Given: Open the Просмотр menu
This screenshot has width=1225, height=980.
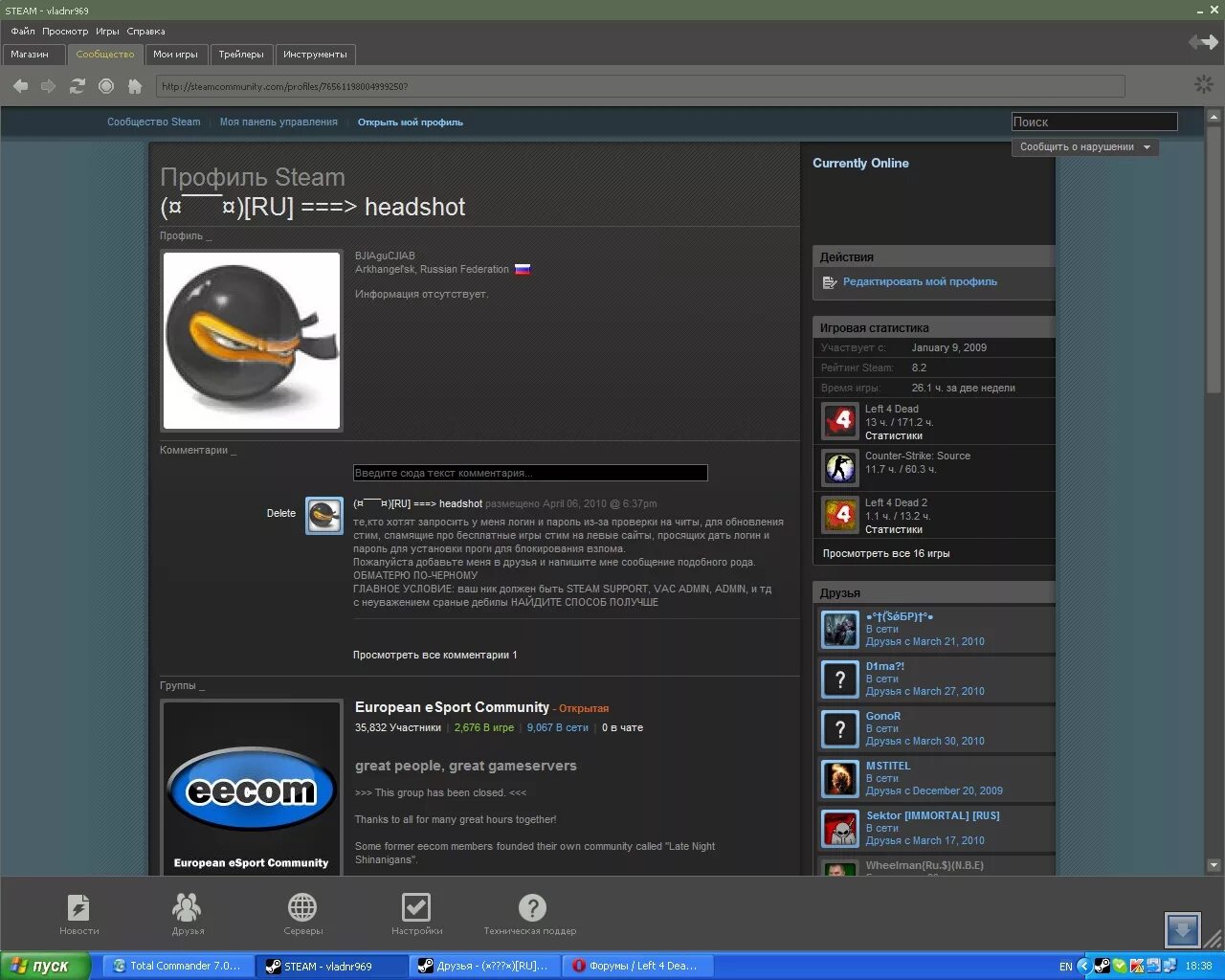Looking at the screenshot, I should coord(65,31).
